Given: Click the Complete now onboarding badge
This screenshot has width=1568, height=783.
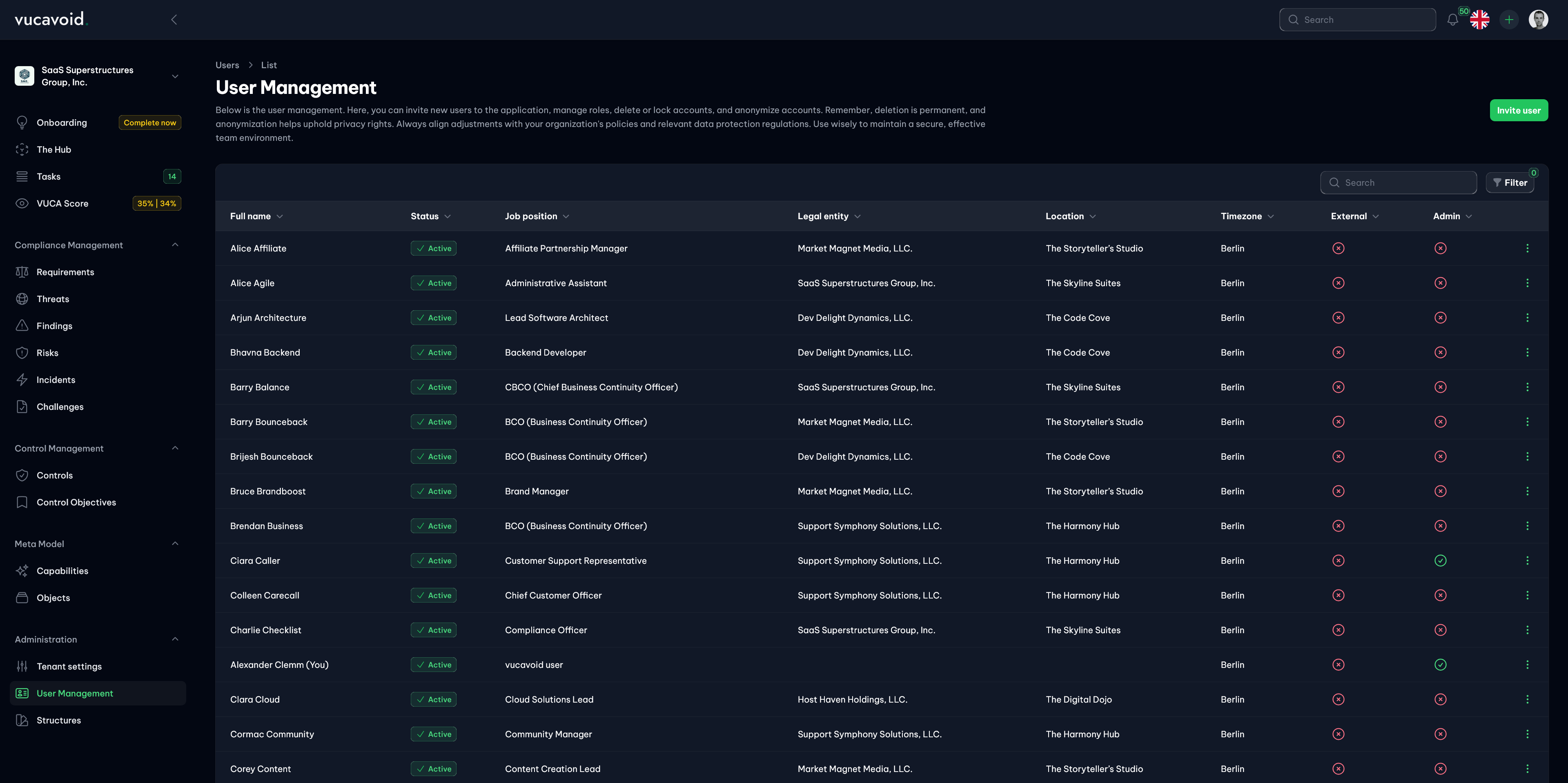Looking at the screenshot, I should [x=149, y=122].
